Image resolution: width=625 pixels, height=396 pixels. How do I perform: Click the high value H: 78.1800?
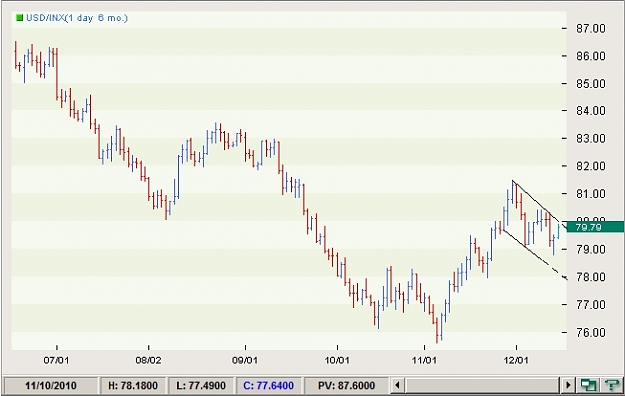pyautogui.click(x=133, y=386)
